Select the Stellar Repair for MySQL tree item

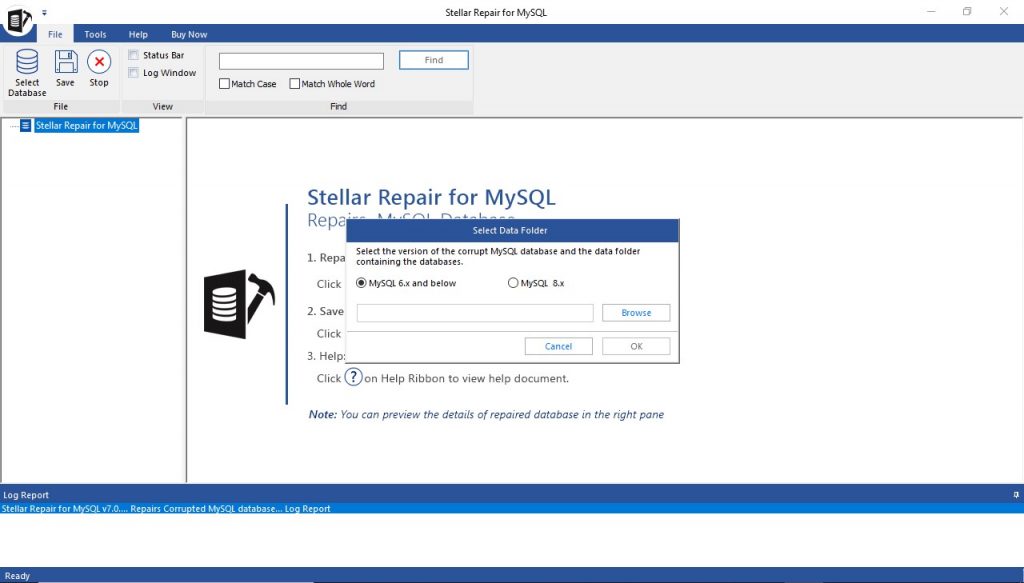click(x=87, y=125)
